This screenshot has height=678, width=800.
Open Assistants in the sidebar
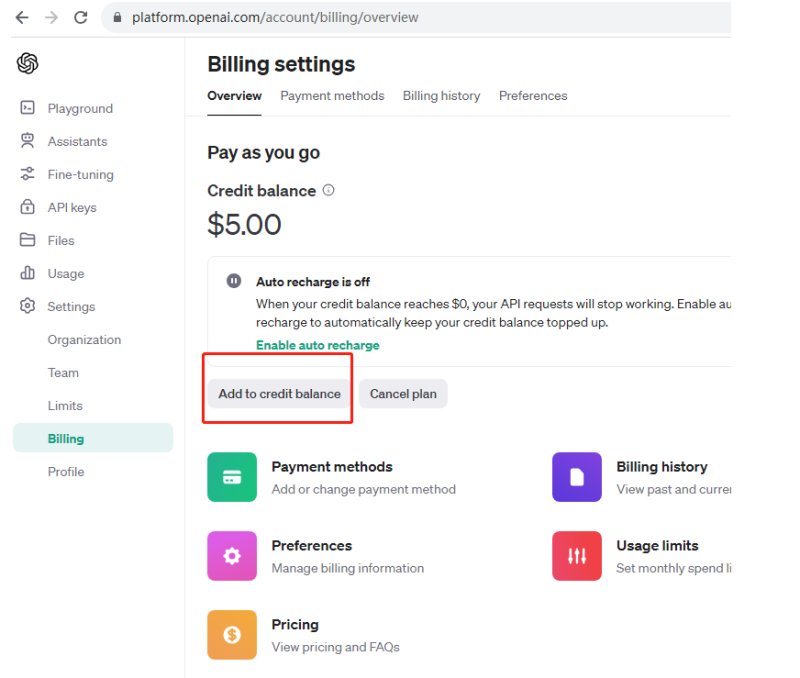(x=78, y=141)
